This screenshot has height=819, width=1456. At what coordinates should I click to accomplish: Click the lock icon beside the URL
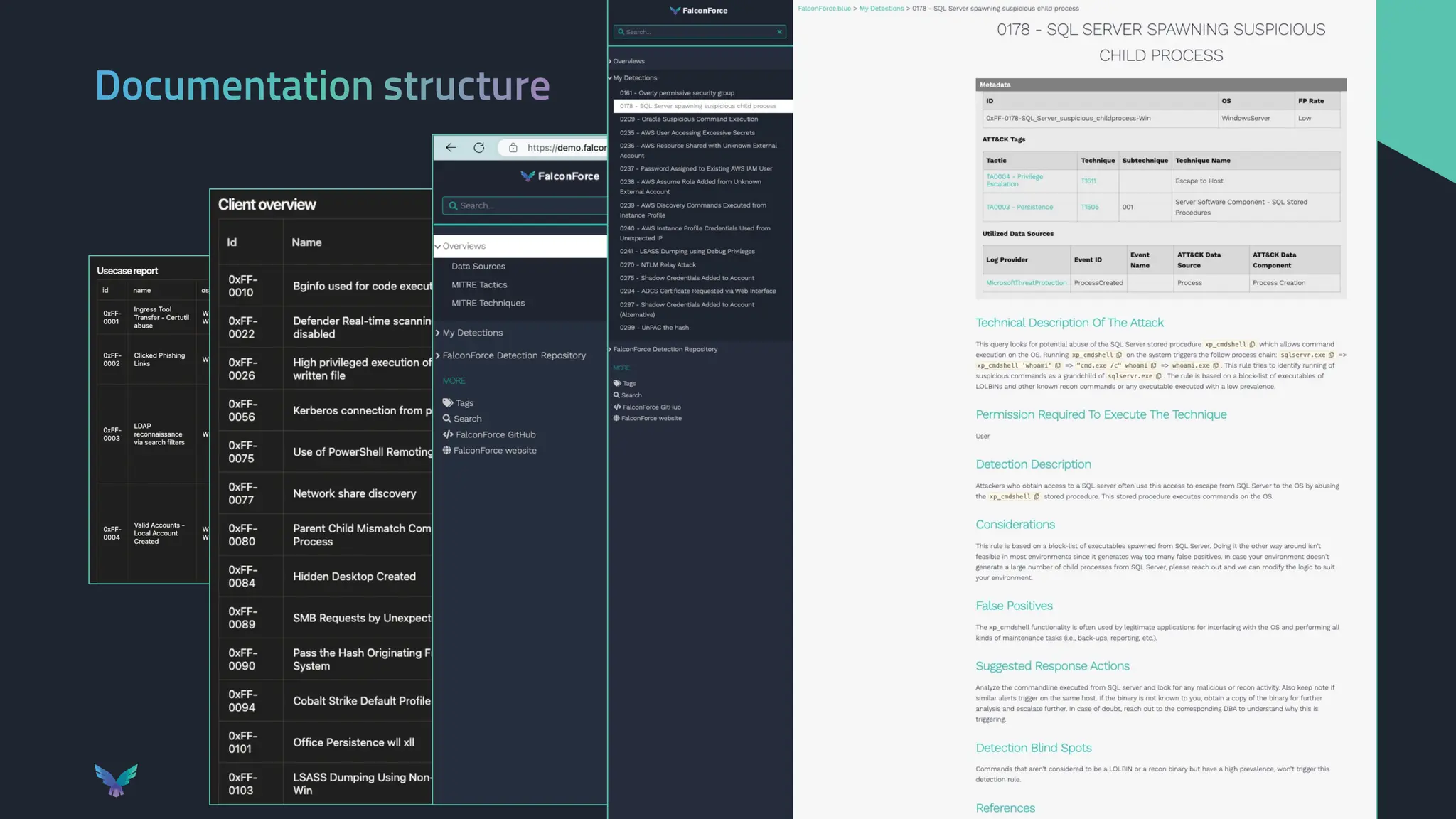pyautogui.click(x=513, y=148)
